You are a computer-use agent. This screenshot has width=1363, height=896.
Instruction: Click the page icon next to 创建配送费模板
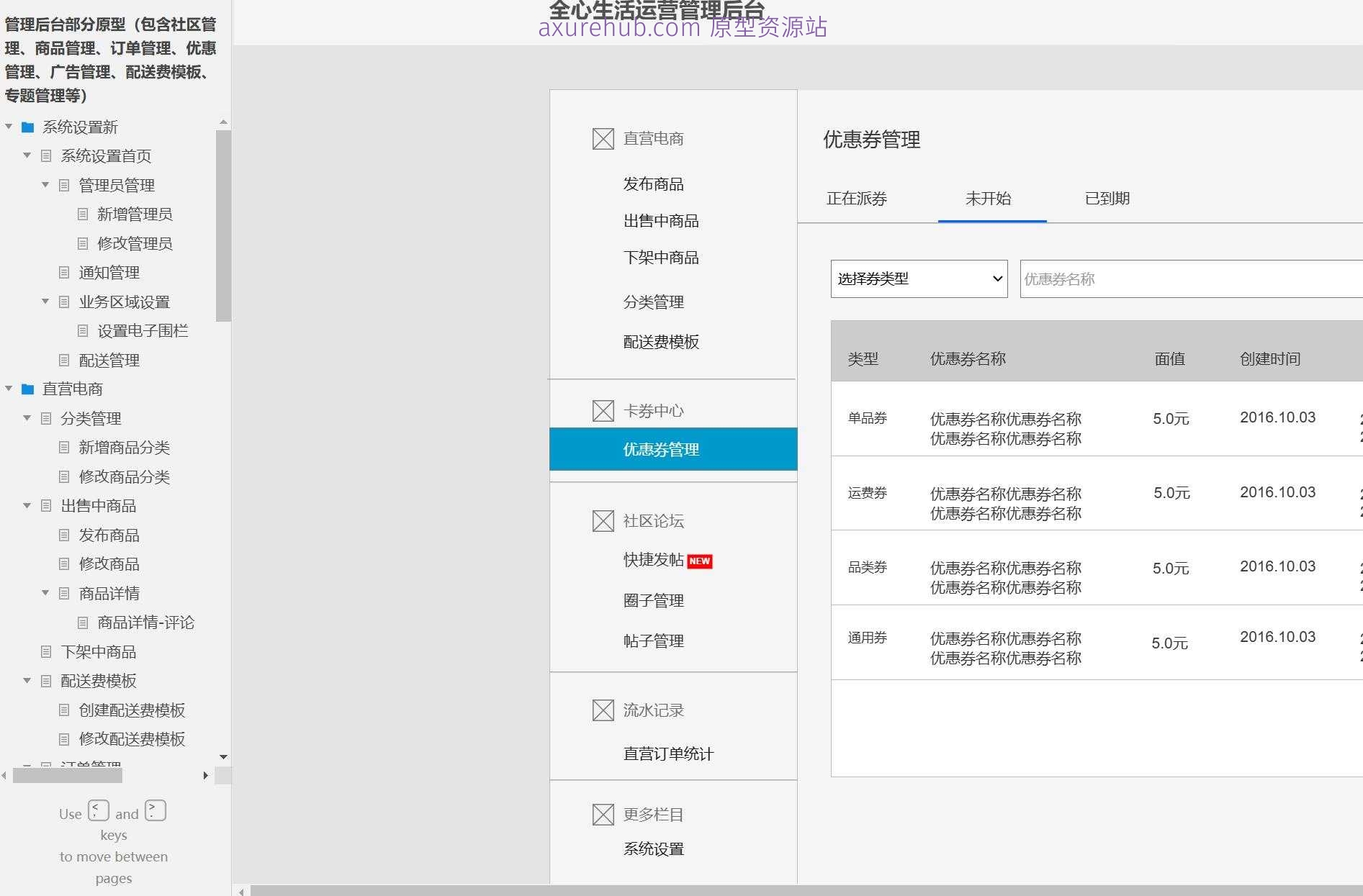(64, 710)
